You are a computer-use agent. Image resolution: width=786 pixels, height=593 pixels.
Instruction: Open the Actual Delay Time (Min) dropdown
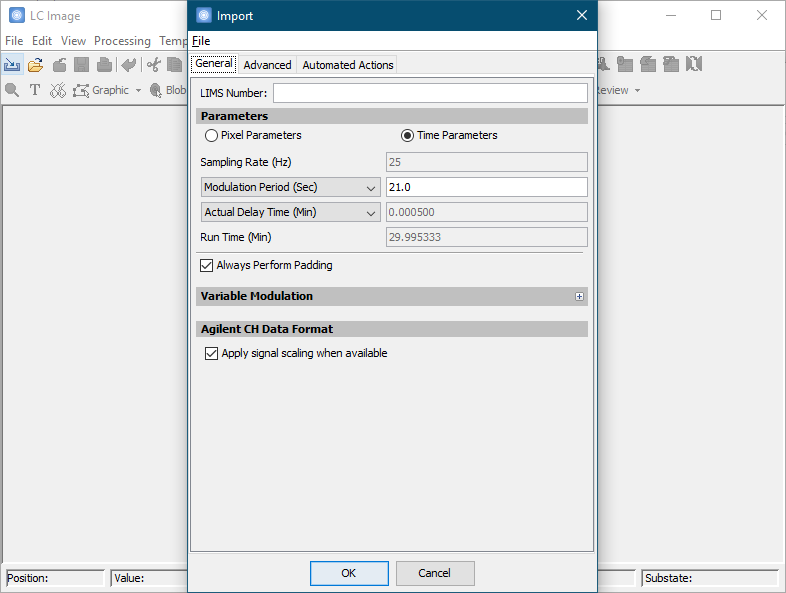(x=290, y=212)
